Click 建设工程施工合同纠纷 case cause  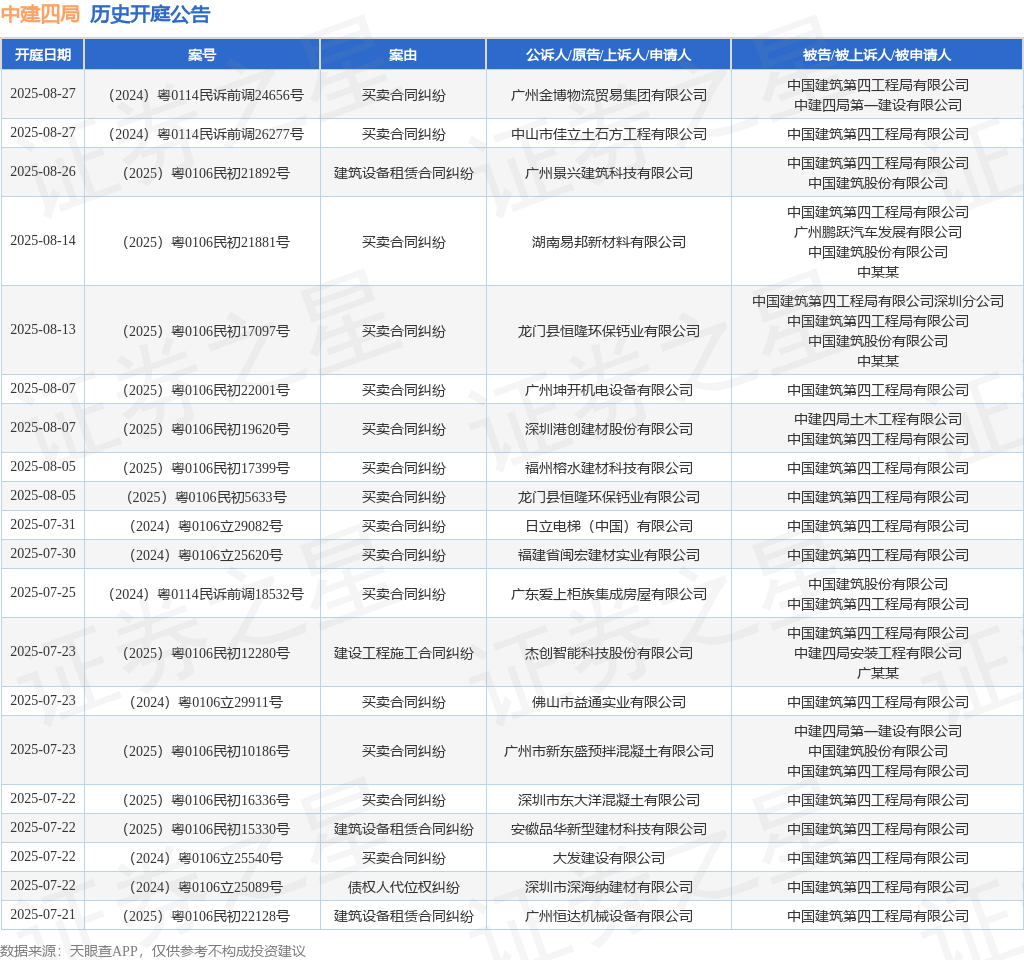click(x=404, y=654)
